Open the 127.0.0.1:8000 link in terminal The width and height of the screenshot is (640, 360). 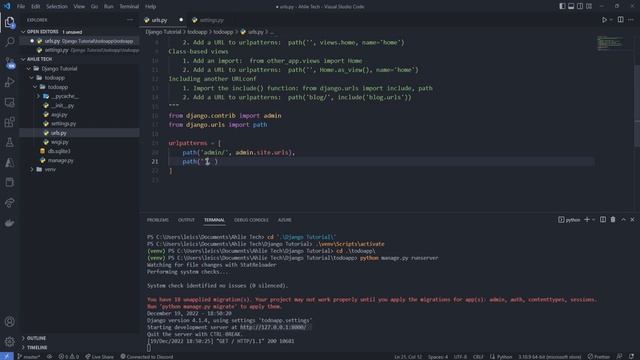[x=273, y=327]
